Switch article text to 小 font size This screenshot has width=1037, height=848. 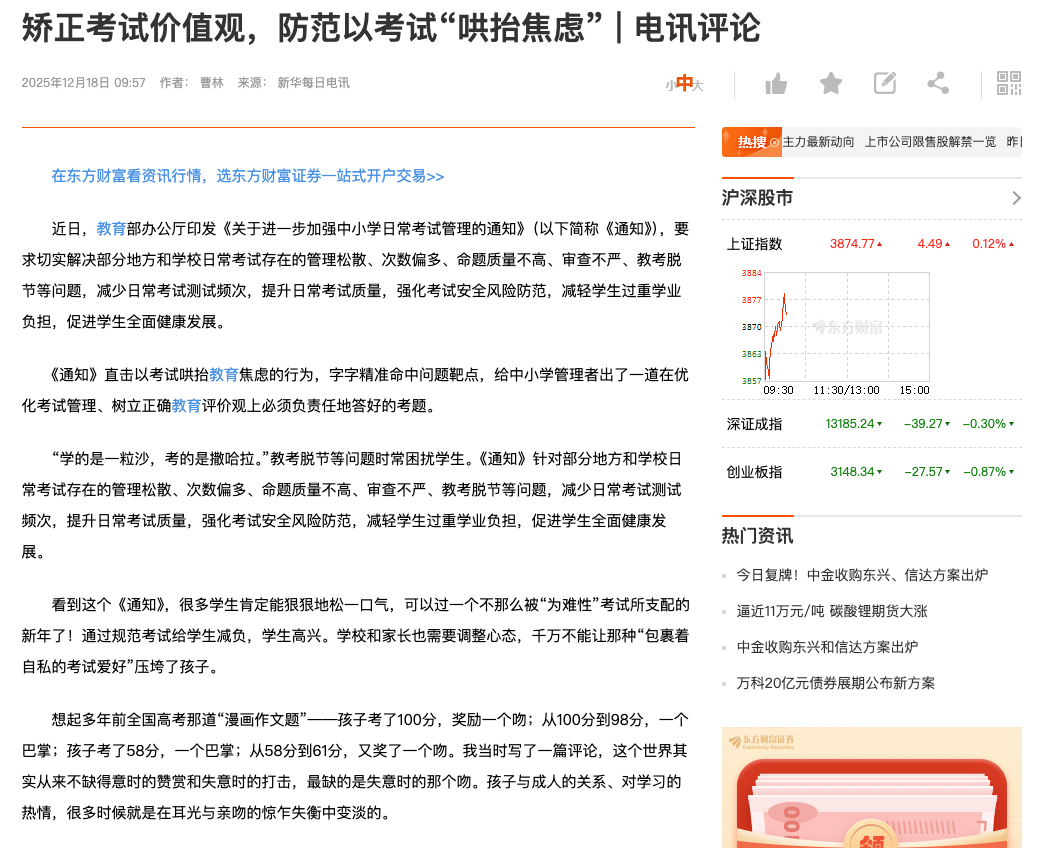coord(668,85)
